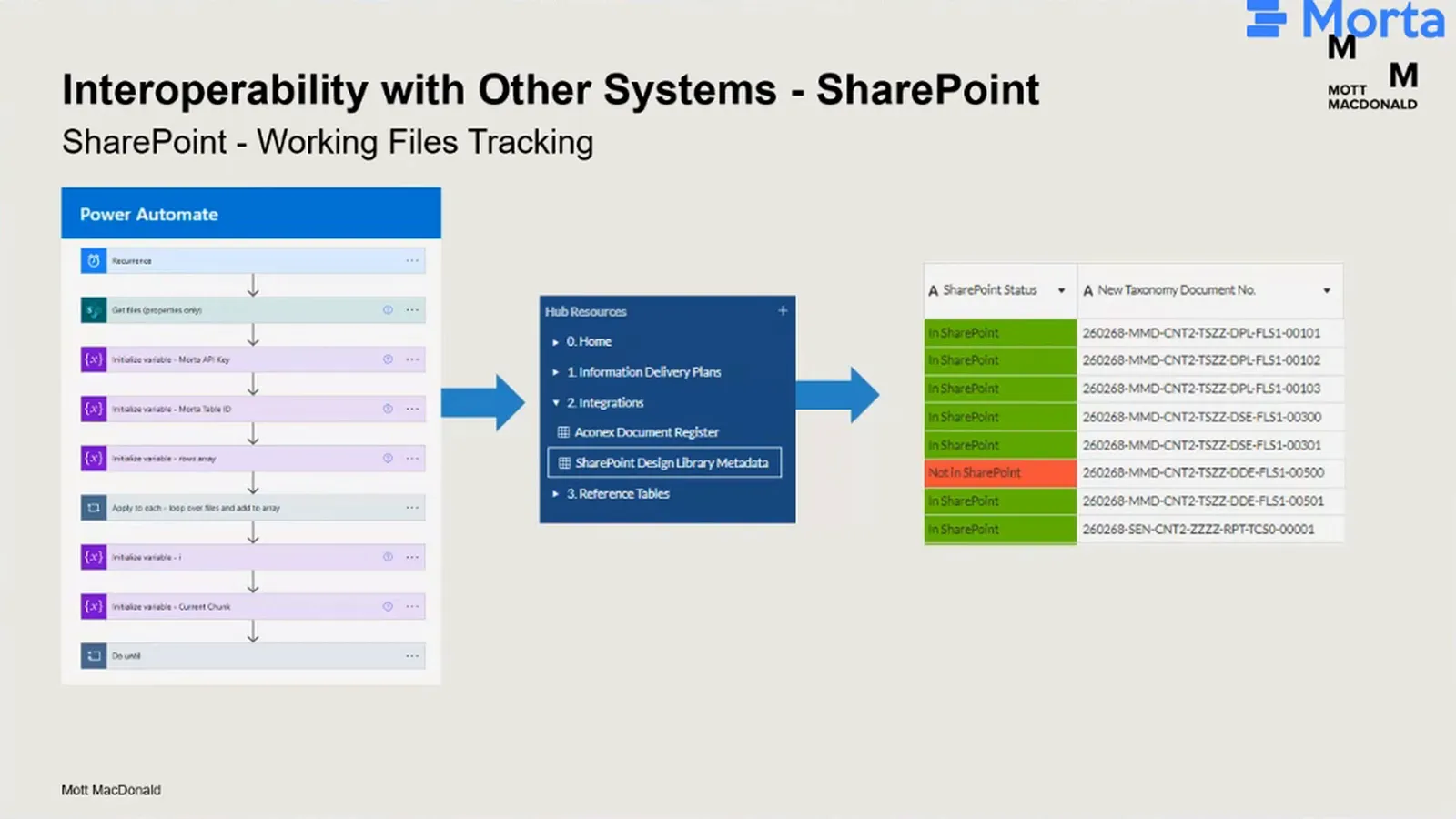Viewport: 1456px width, 819px height.
Task: Open help icon on rows array step
Action: click(388, 459)
